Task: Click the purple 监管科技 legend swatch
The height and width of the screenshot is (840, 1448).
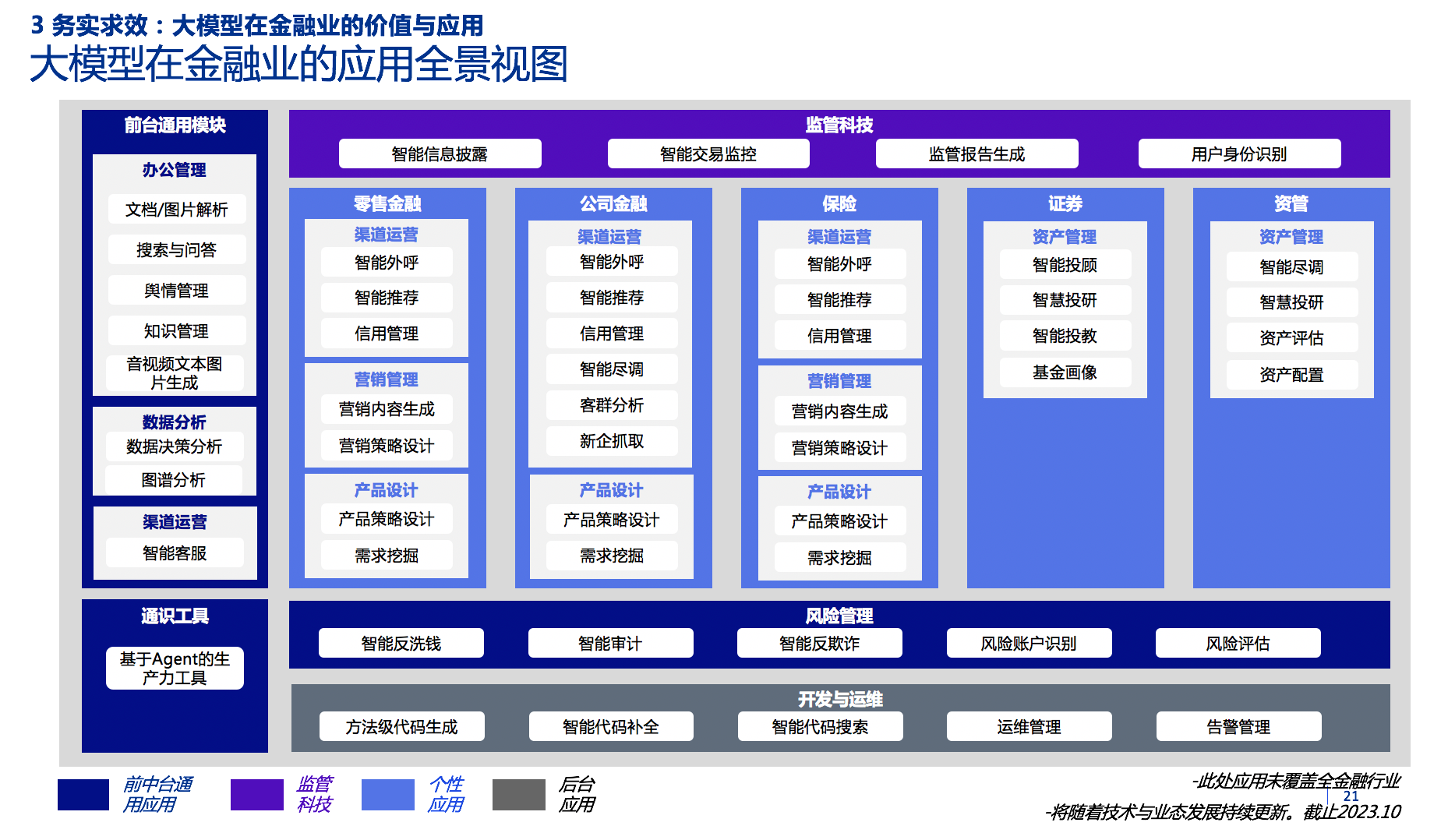Action: [257, 794]
